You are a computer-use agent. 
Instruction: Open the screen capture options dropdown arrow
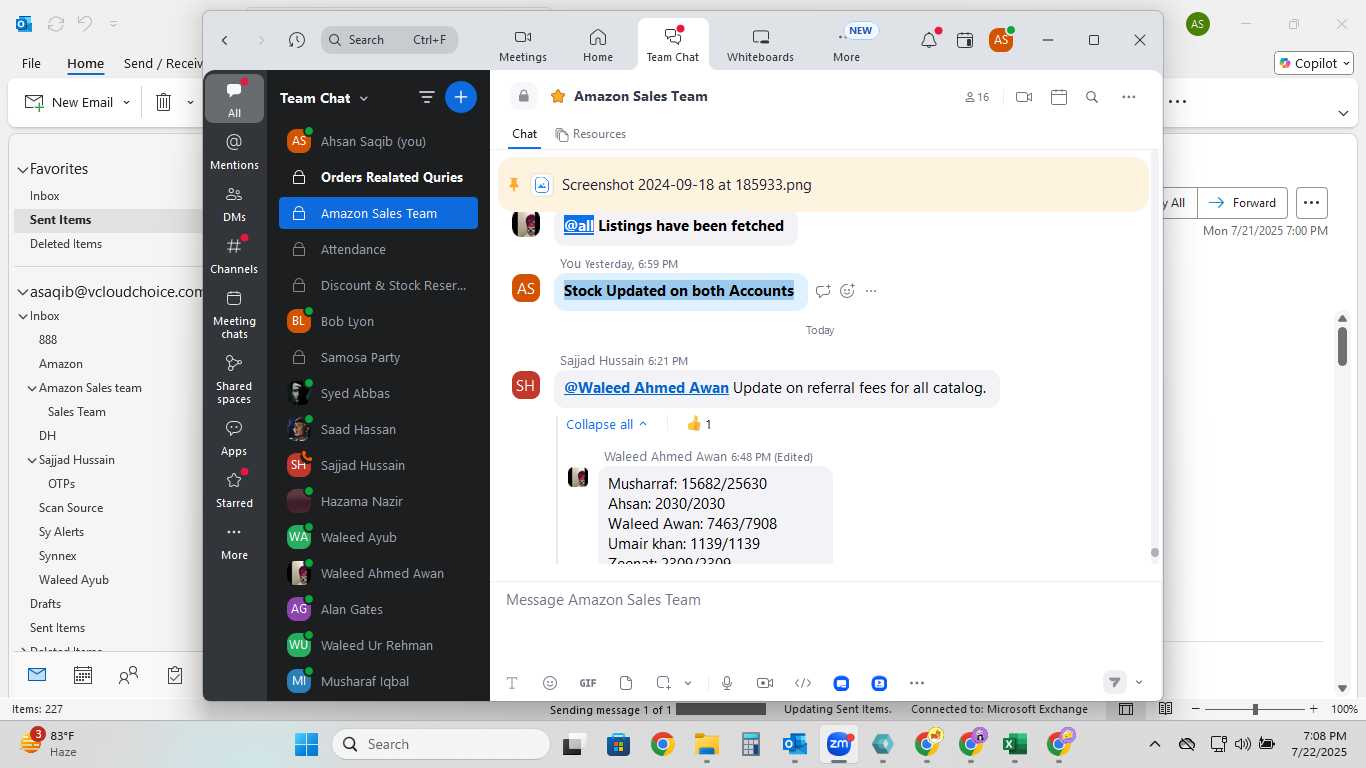688,683
